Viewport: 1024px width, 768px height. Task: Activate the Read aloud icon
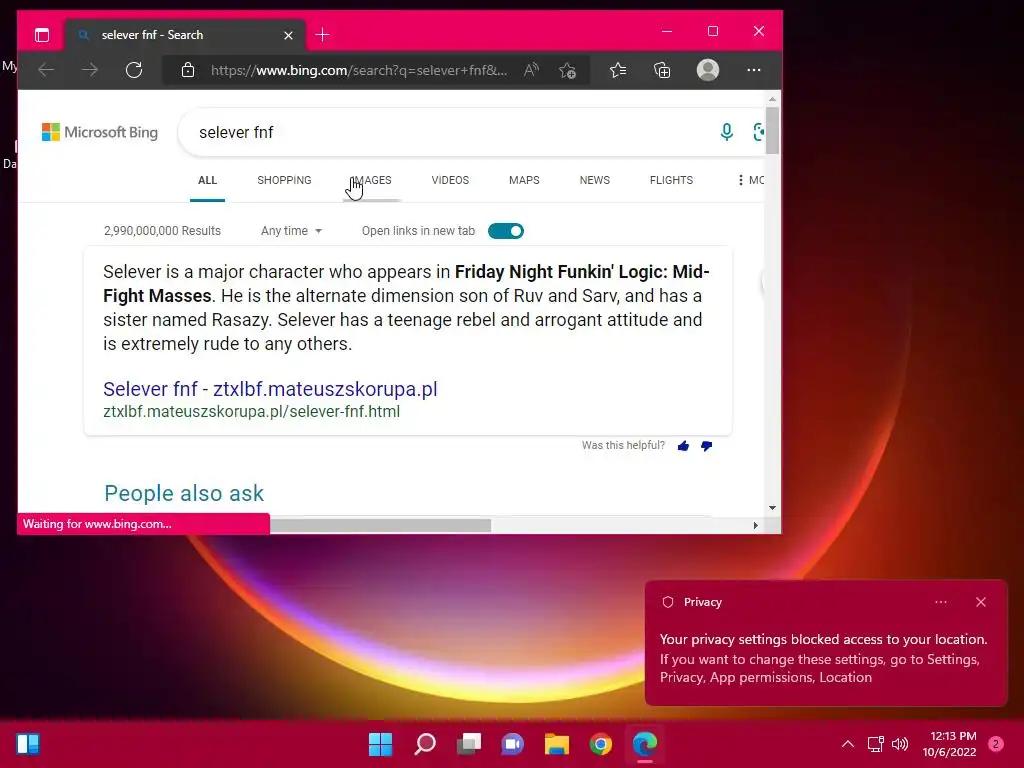pyautogui.click(x=532, y=70)
